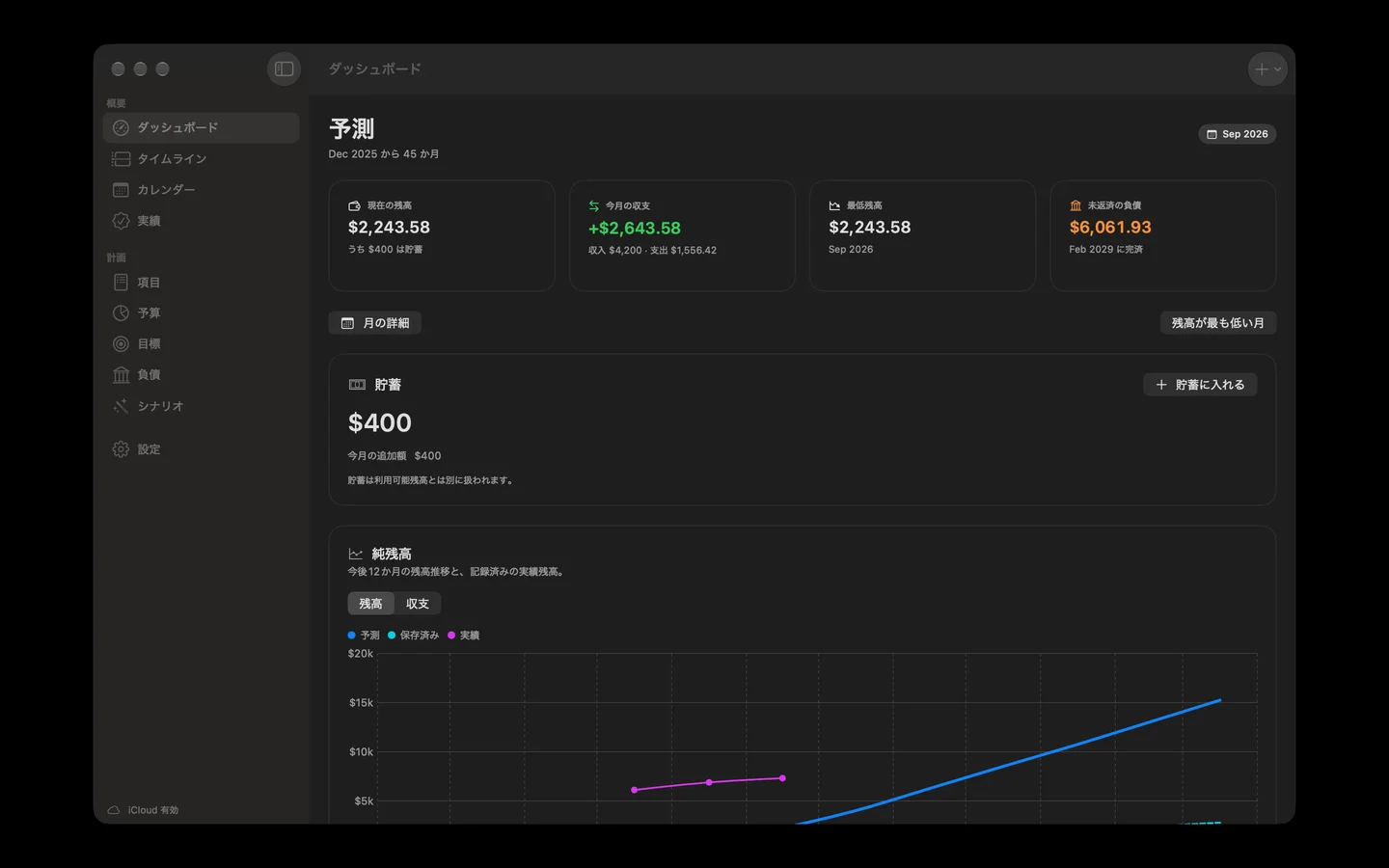Click the 貯蓄 banknote icon

[x=357, y=385]
